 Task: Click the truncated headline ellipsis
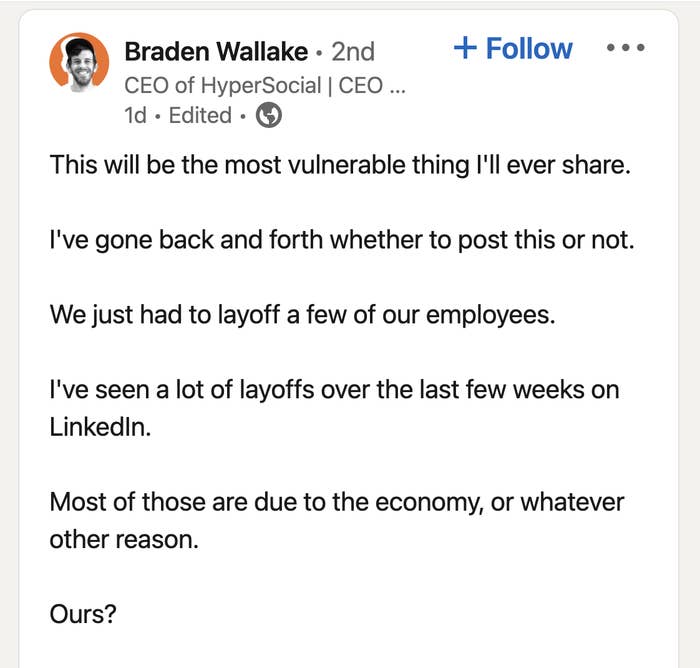(397, 89)
